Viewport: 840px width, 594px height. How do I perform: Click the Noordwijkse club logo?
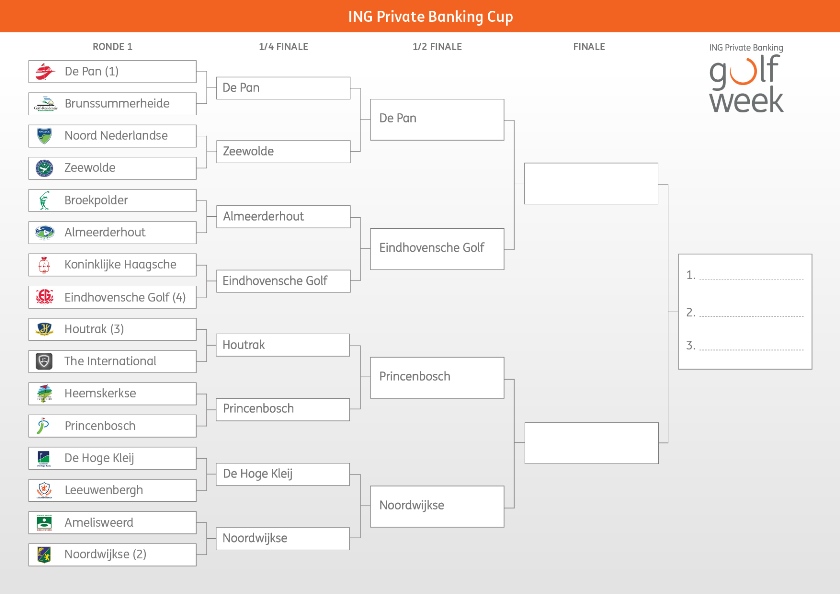coord(44,554)
